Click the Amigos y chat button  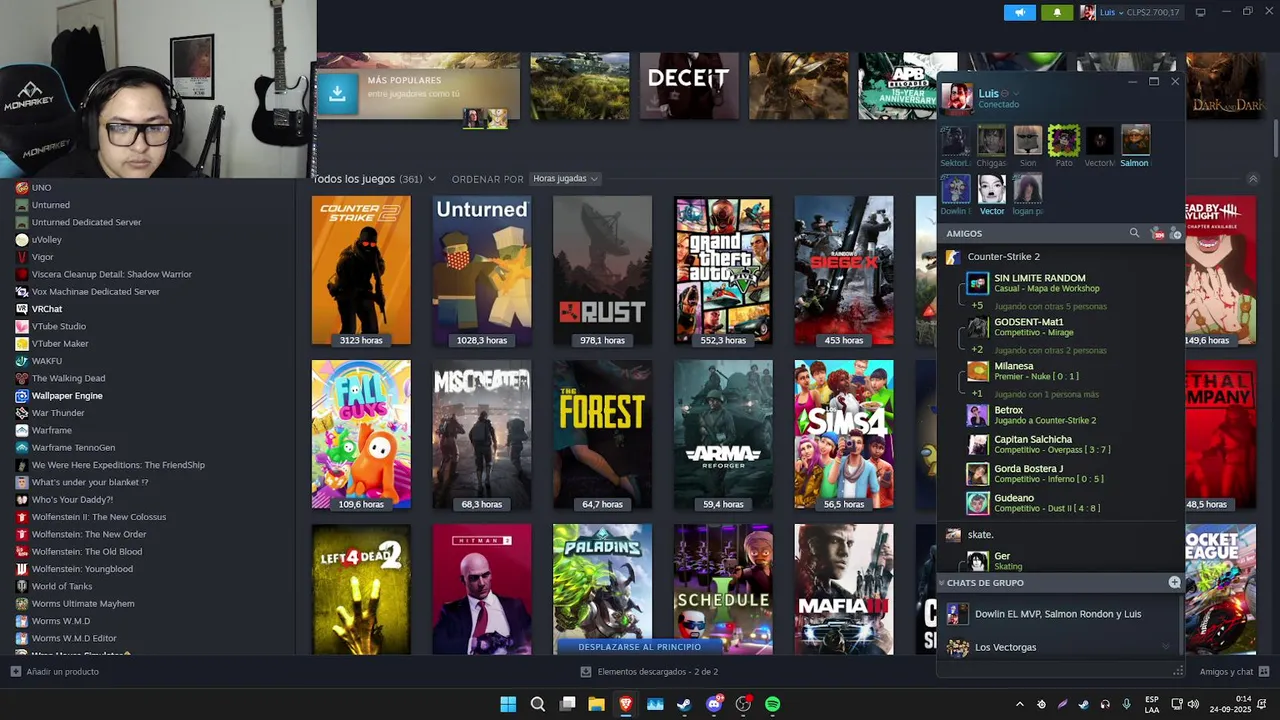1234,672
